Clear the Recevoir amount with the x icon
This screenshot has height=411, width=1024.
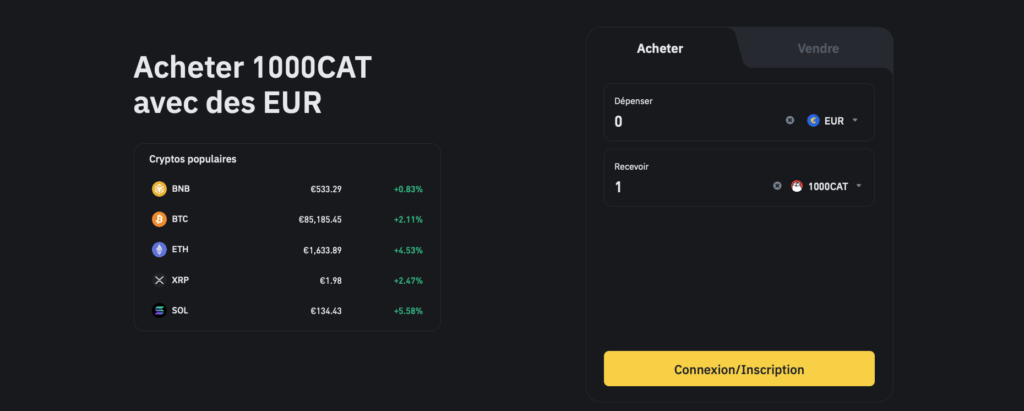point(777,186)
